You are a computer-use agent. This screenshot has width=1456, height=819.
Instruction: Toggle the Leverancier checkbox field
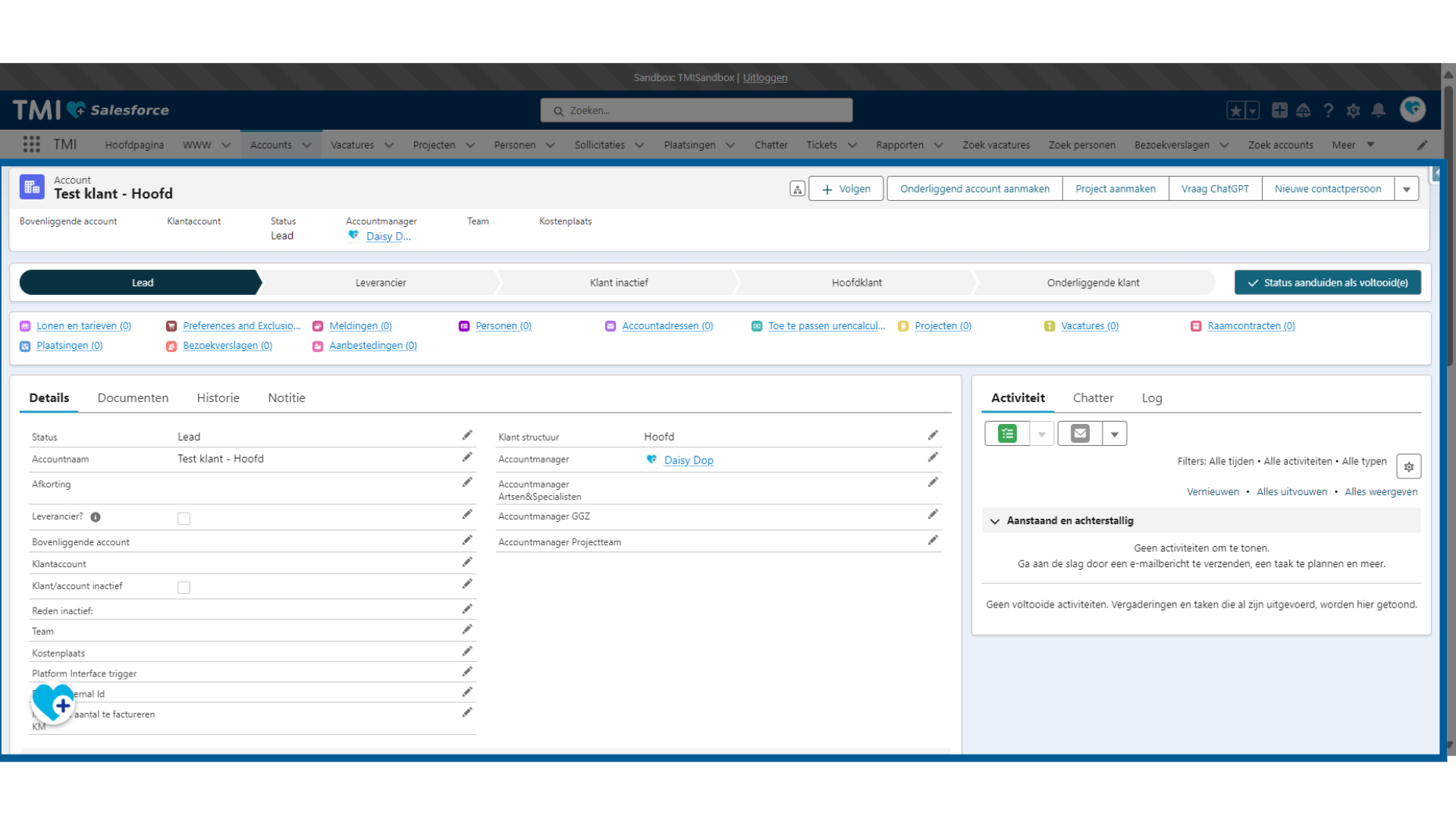183,518
